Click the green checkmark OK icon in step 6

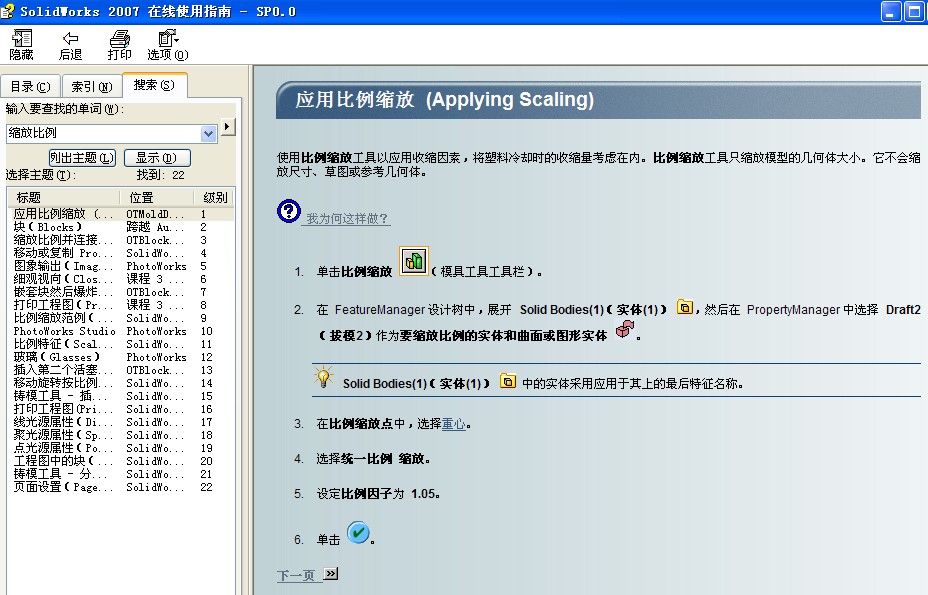coord(358,533)
